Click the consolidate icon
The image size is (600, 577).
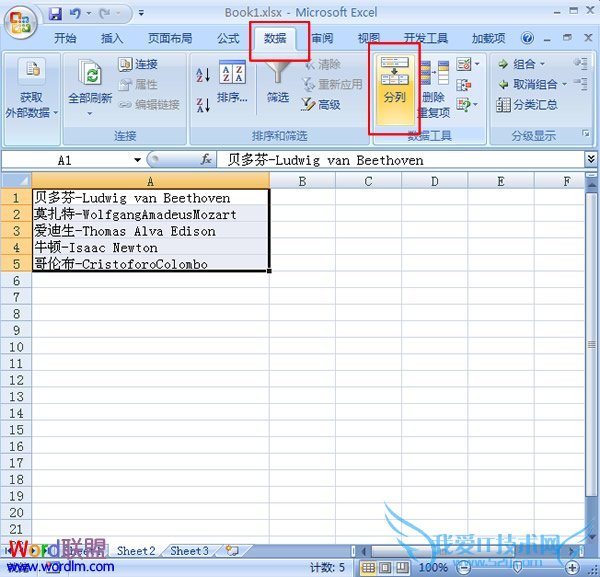[464, 85]
